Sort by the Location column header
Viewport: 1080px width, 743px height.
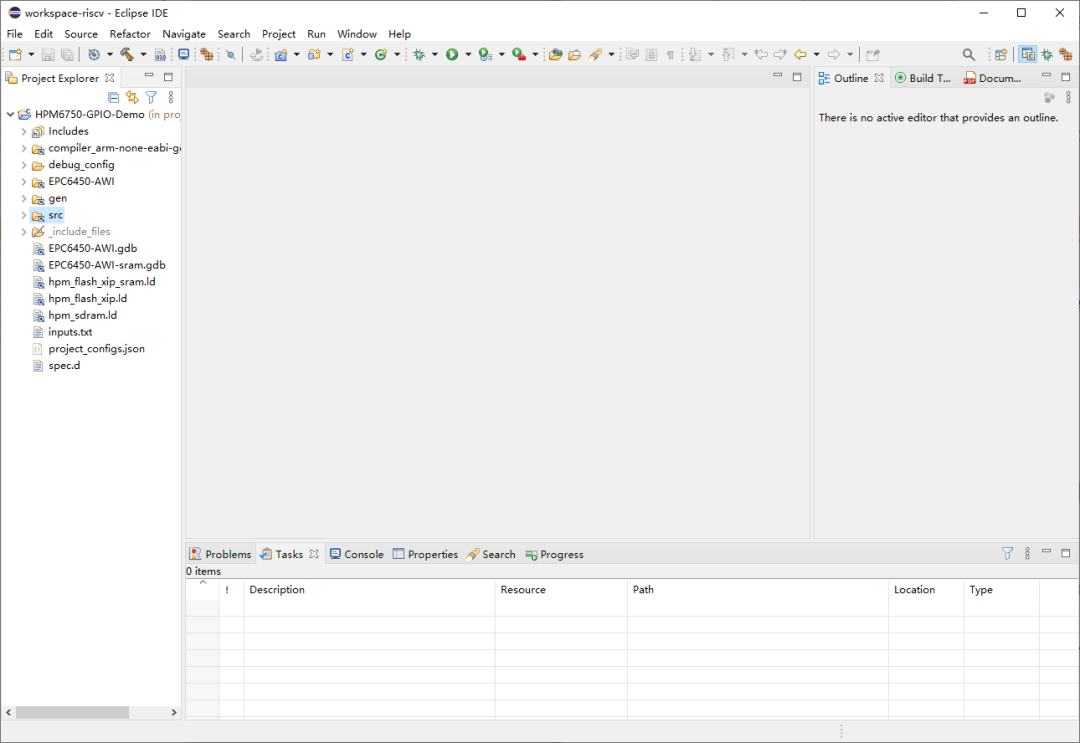click(x=926, y=589)
